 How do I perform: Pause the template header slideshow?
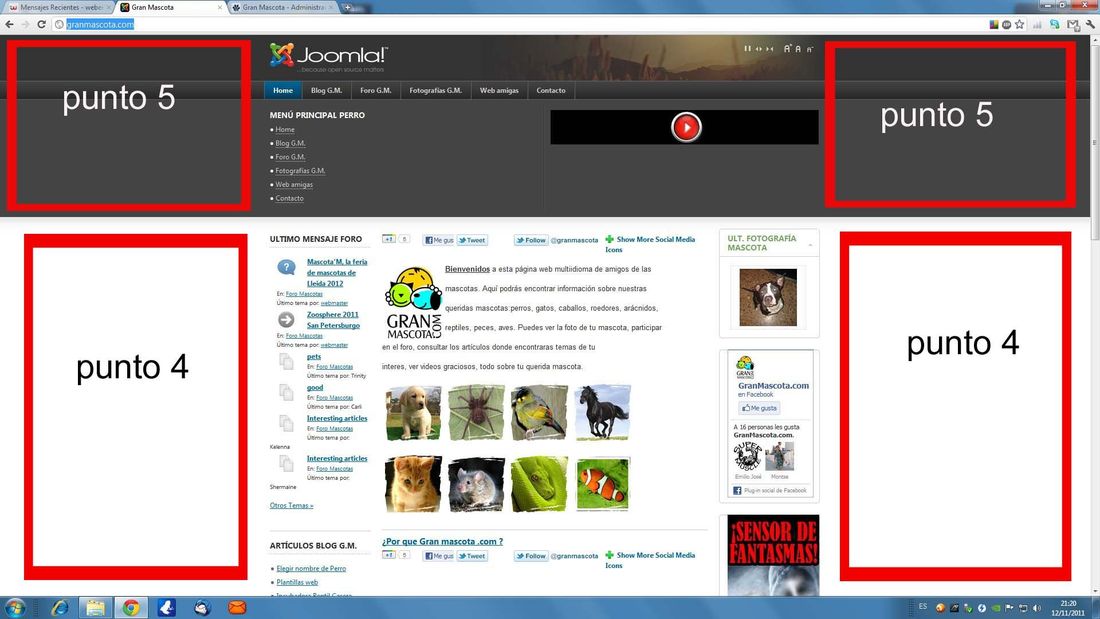click(747, 48)
